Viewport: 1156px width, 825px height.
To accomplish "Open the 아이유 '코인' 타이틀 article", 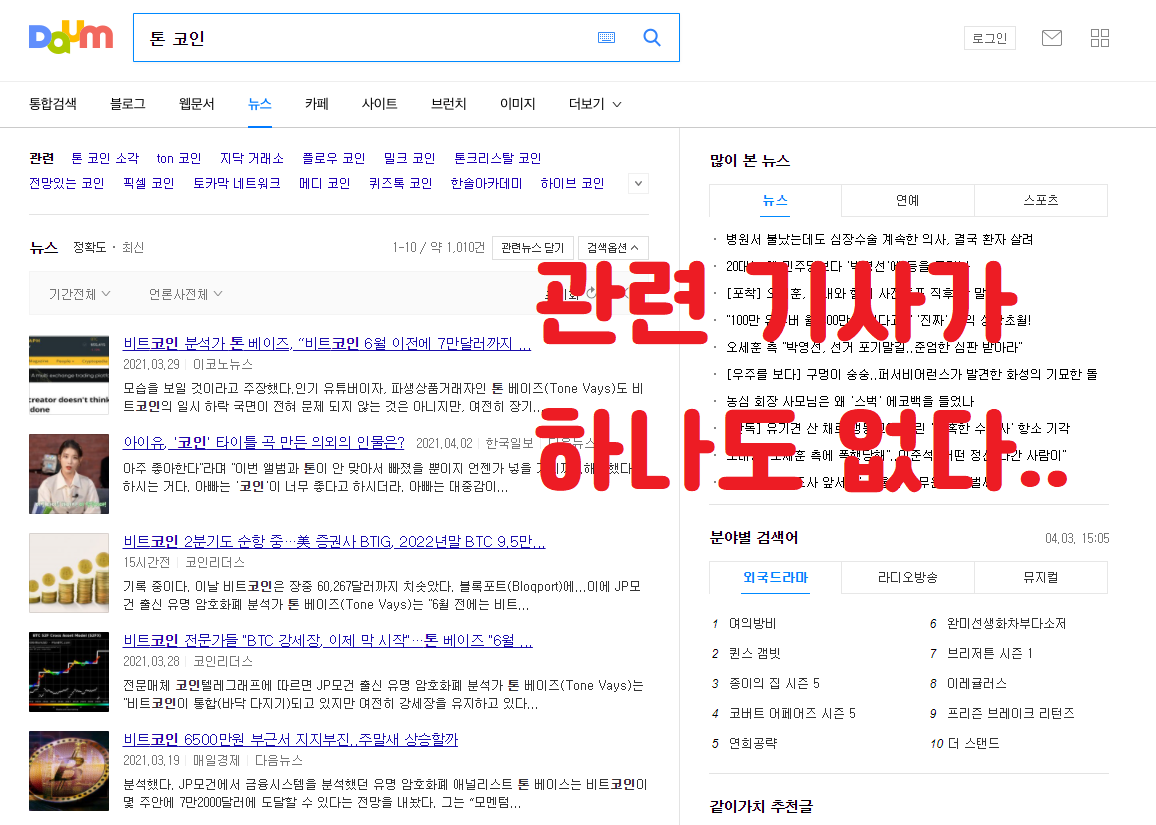I will coord(264,442).
